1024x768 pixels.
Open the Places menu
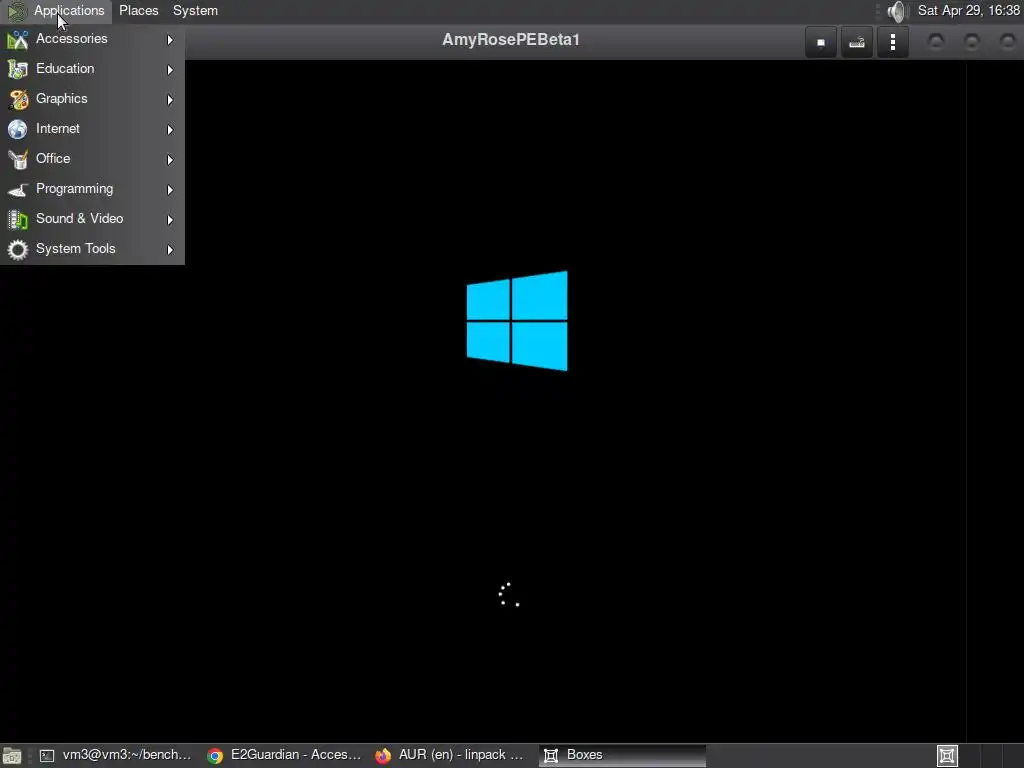tap(138, 10)
